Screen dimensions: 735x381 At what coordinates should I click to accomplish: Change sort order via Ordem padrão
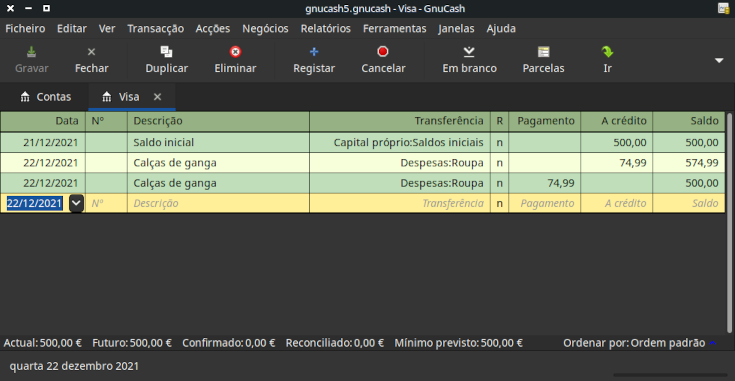(668, 343)
